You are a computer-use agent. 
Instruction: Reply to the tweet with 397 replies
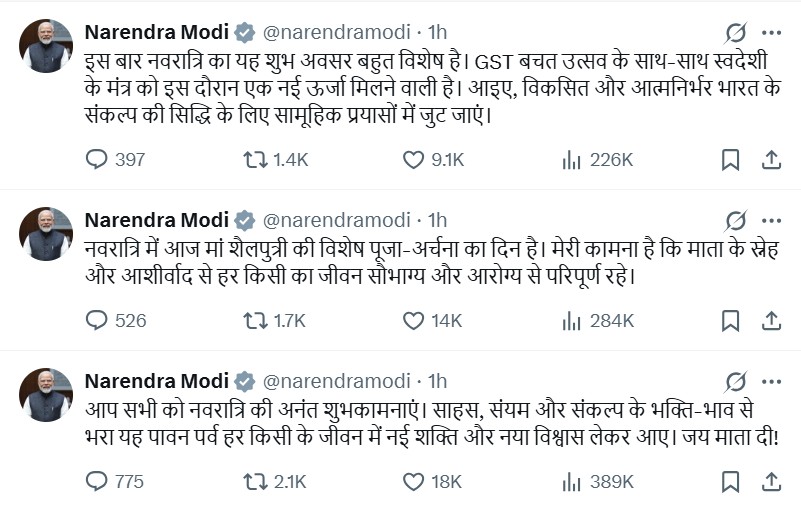[97, 159]
